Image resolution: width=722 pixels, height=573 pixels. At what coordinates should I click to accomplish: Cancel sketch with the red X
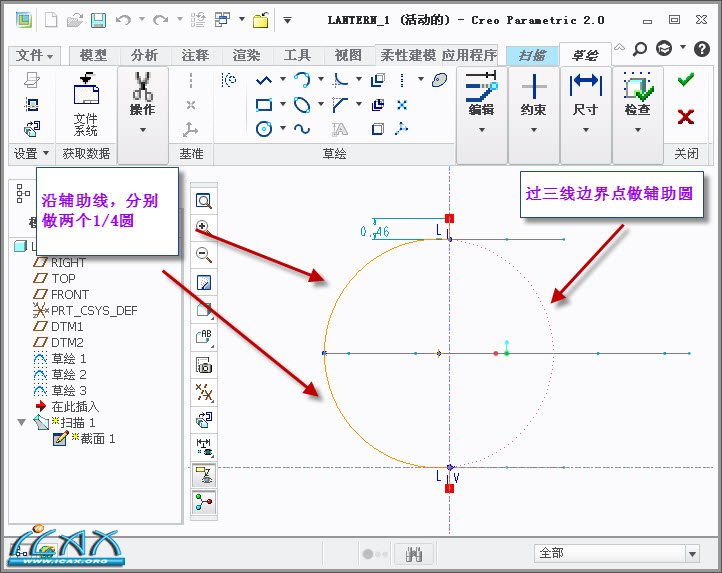(685, 117)
